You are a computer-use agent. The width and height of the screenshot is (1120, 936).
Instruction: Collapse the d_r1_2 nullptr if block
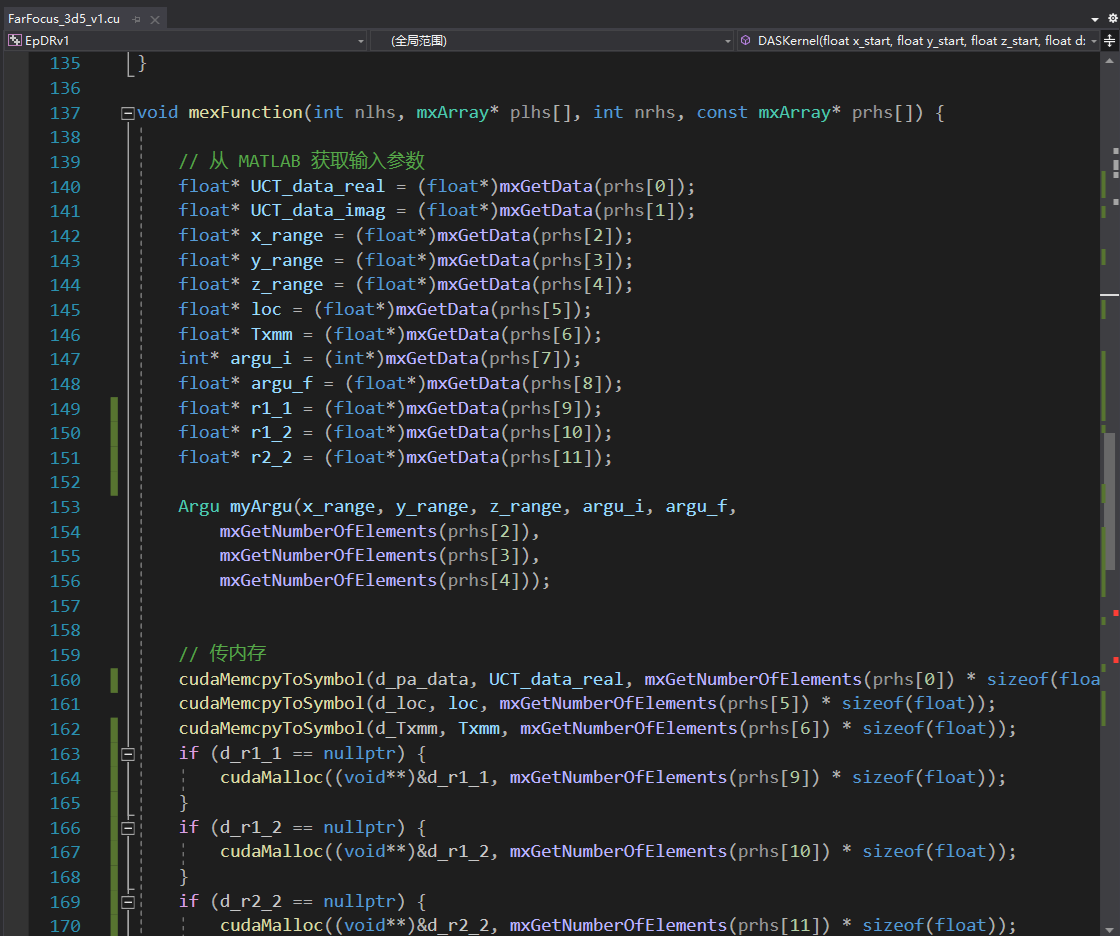pyautogui.click(x=128, y=828)
